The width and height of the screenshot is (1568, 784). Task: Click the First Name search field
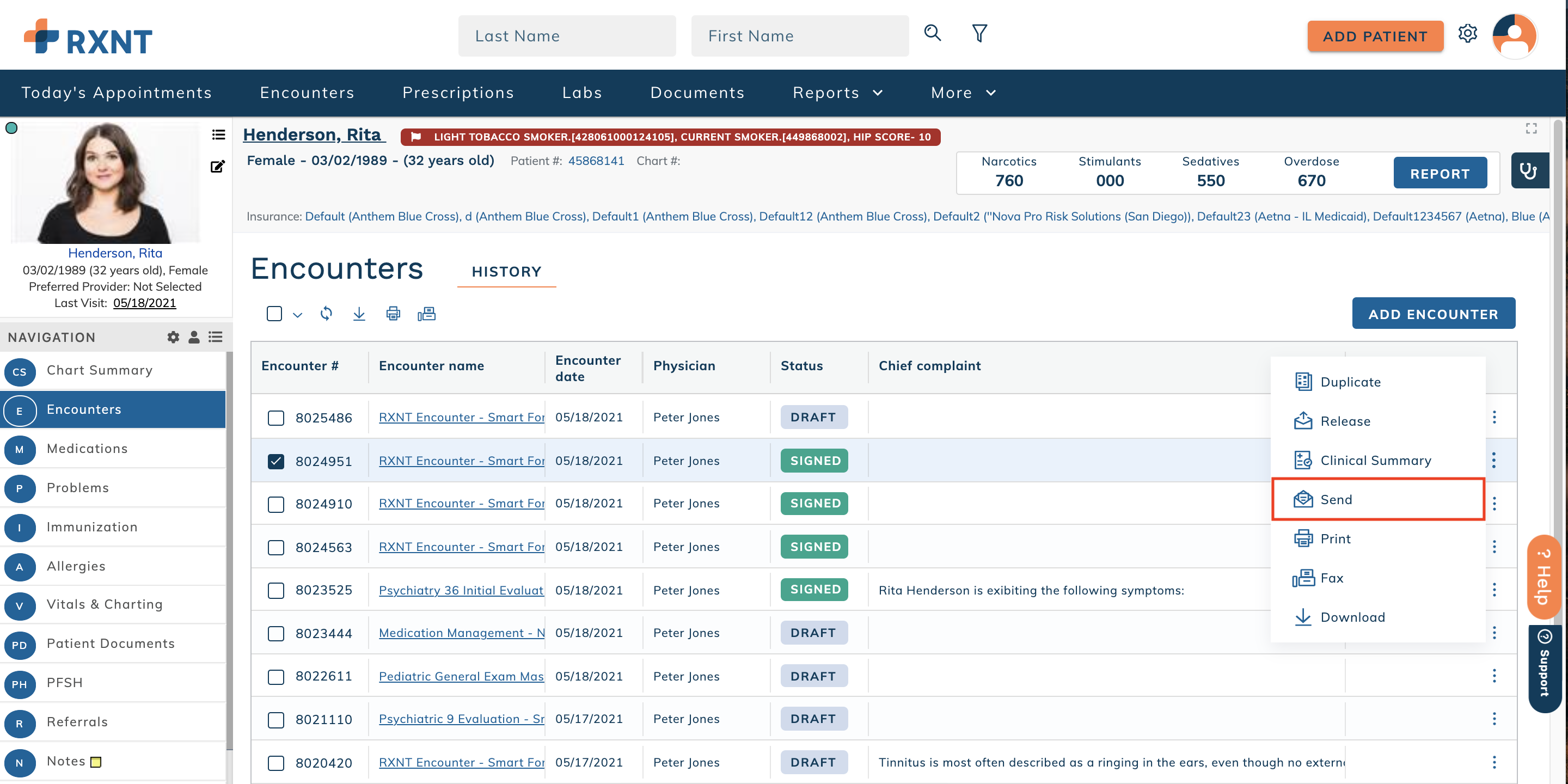pos(800,36)
